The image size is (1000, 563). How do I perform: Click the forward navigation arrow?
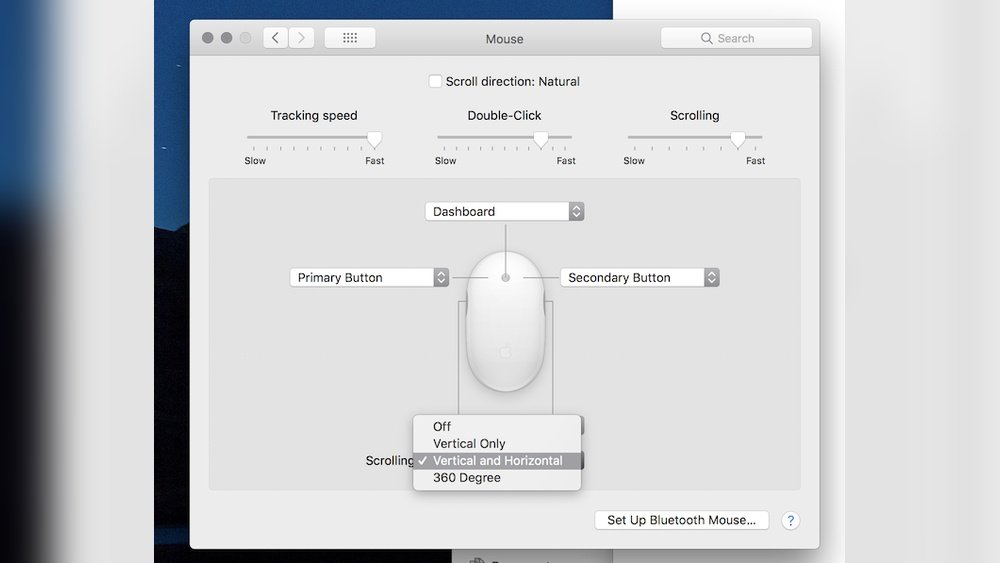click(301, 38)
